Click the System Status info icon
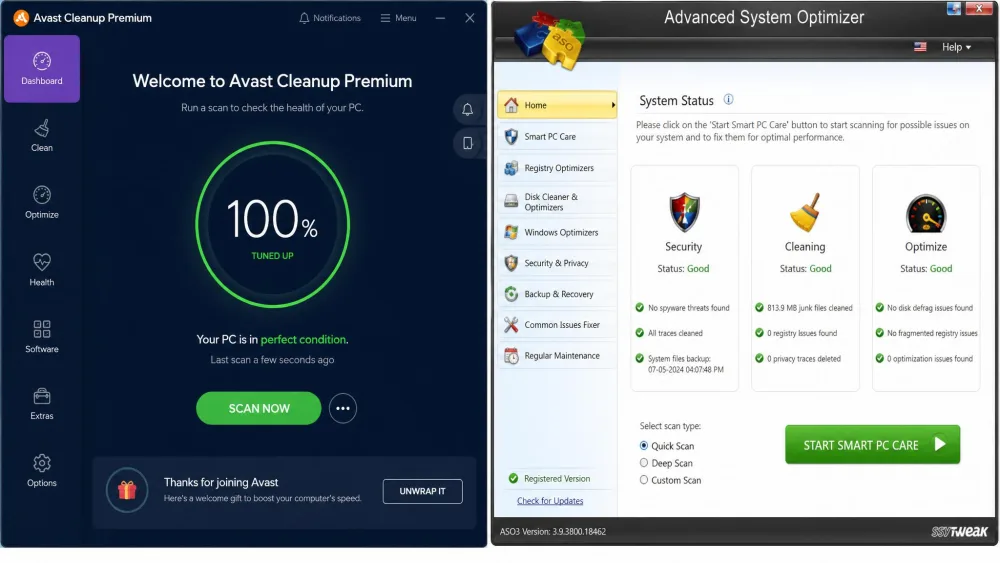Screen dimensions: 1000x563 pyautogui.click(x=728, y=99)
